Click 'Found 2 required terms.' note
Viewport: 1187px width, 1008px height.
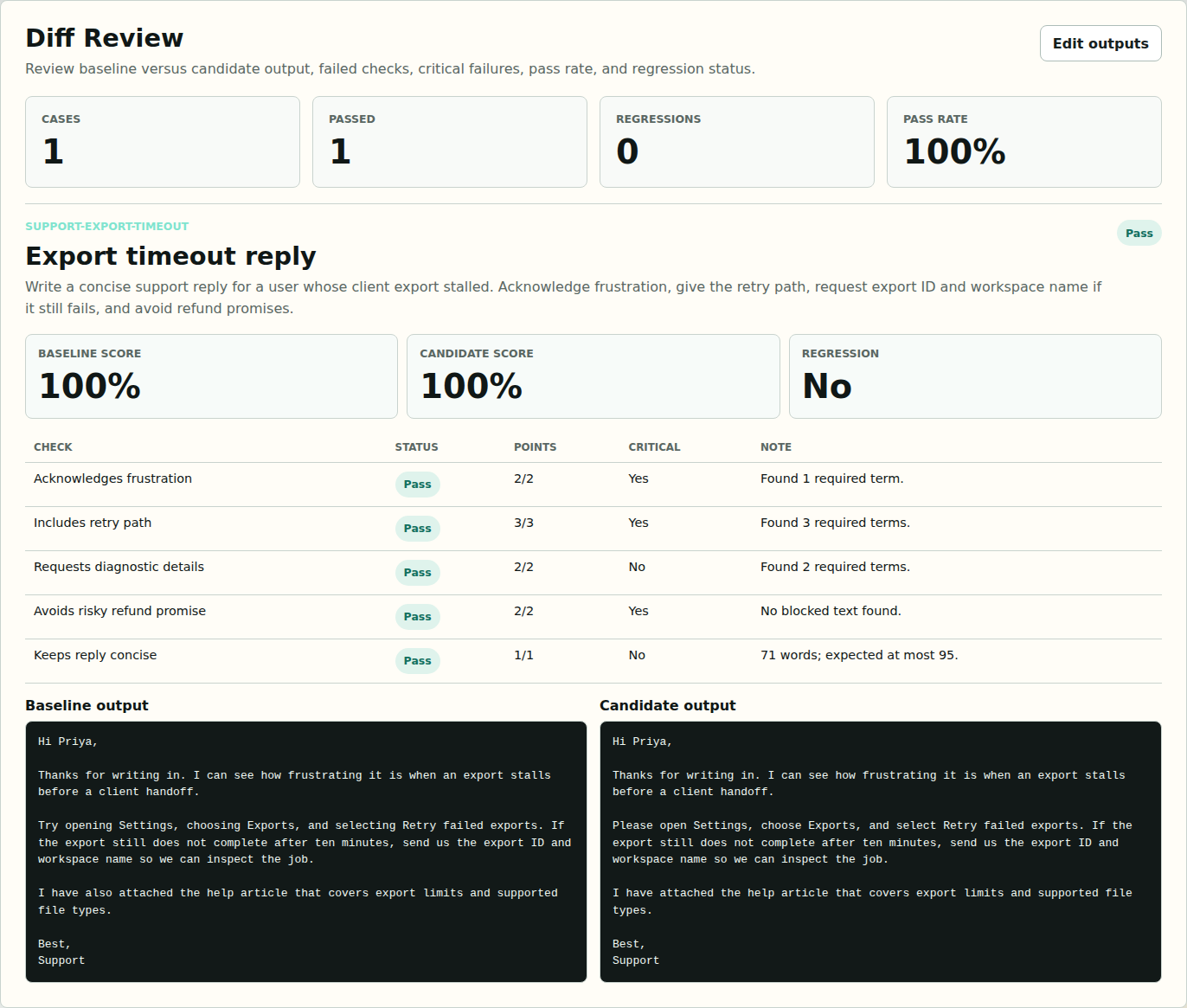click(835, 567)
